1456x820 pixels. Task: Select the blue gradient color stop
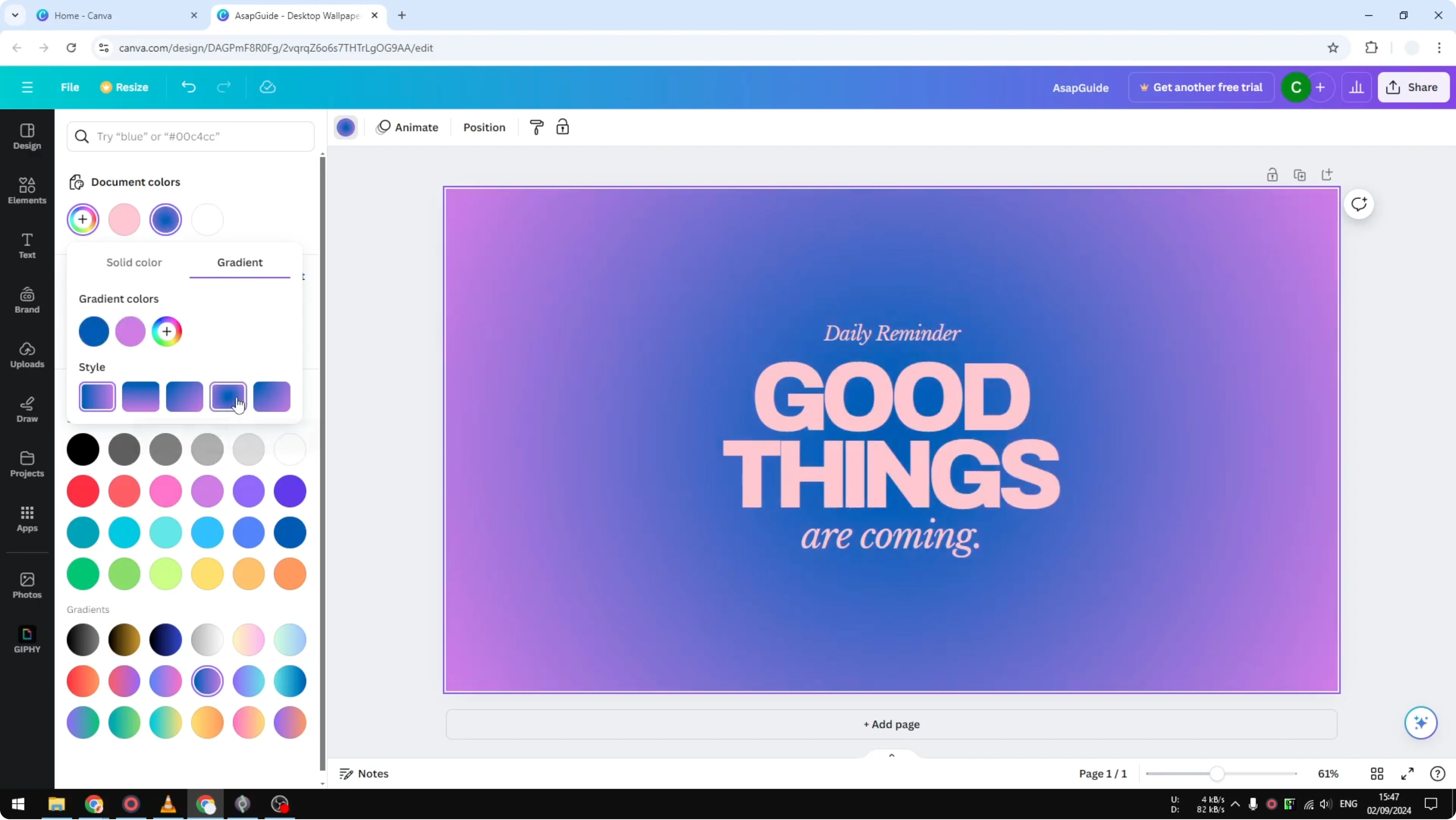tap(94, 331)
